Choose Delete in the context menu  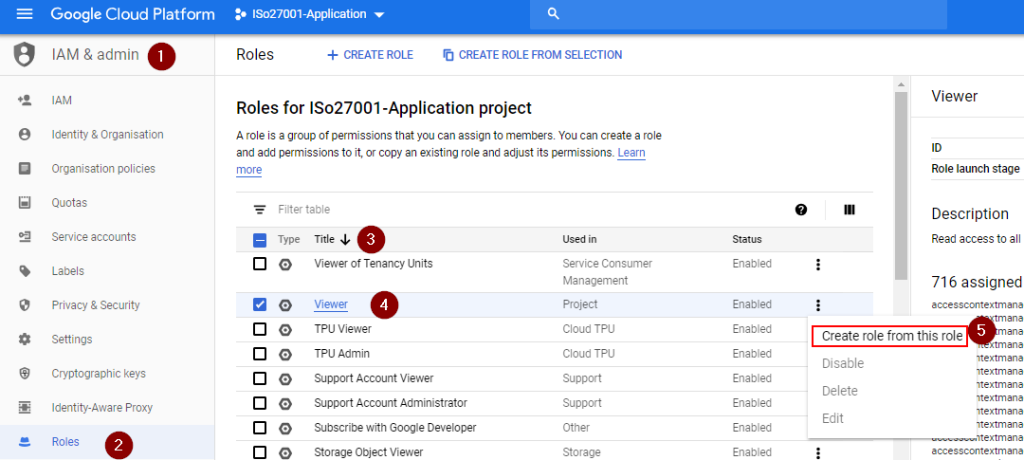pyautogui.click(x=839, y=391)
